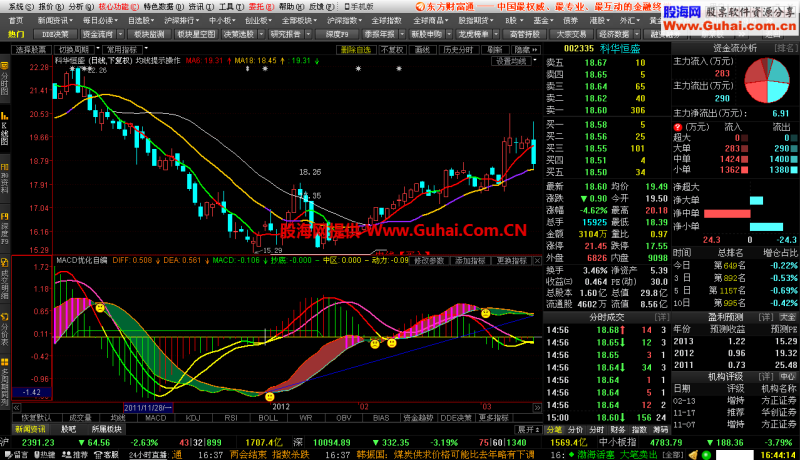Toggle the 不复权 price adjustment option
The image size is (800, 460).
(392, 48)
